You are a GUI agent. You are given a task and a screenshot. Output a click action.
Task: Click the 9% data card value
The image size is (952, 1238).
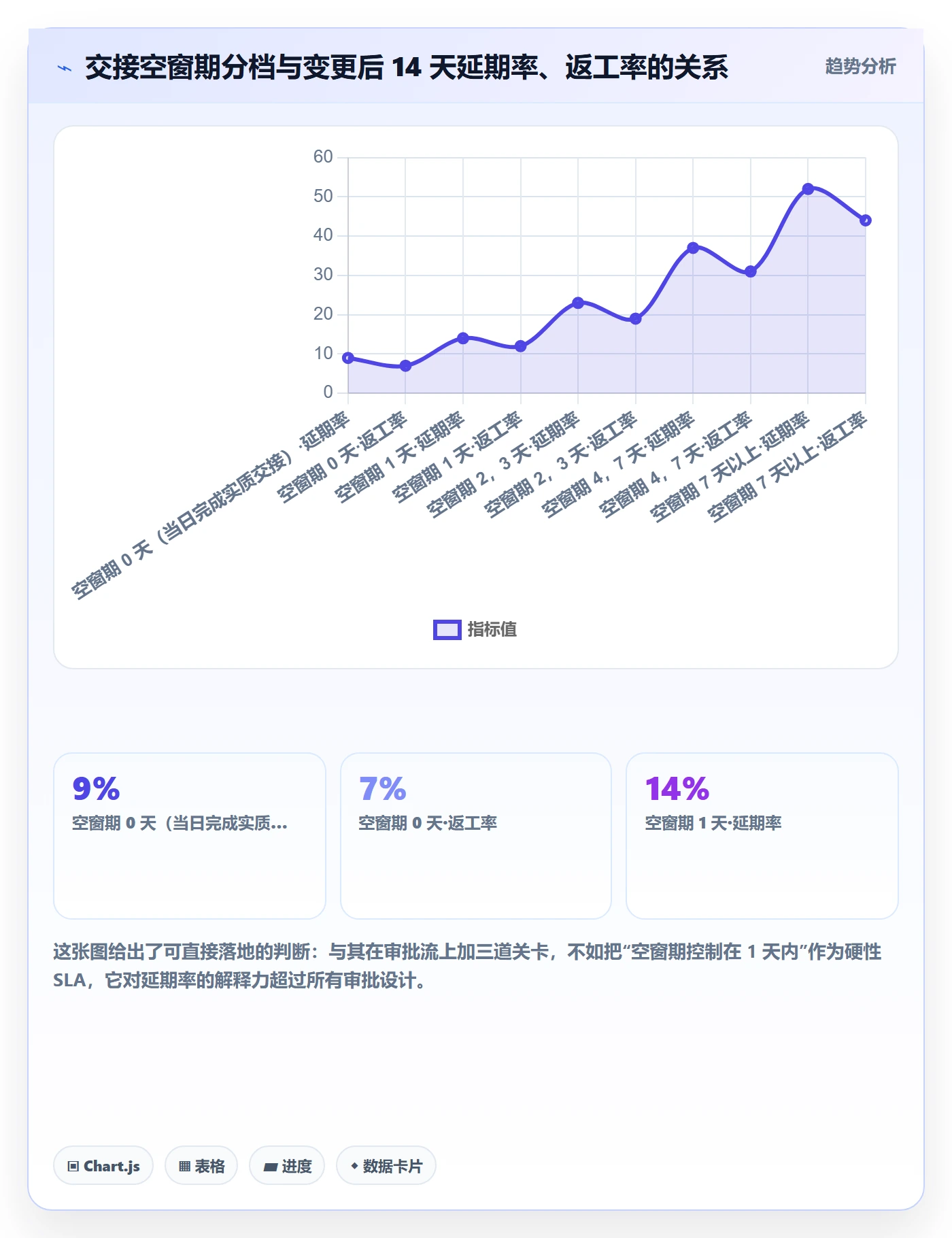click(96, 789)
